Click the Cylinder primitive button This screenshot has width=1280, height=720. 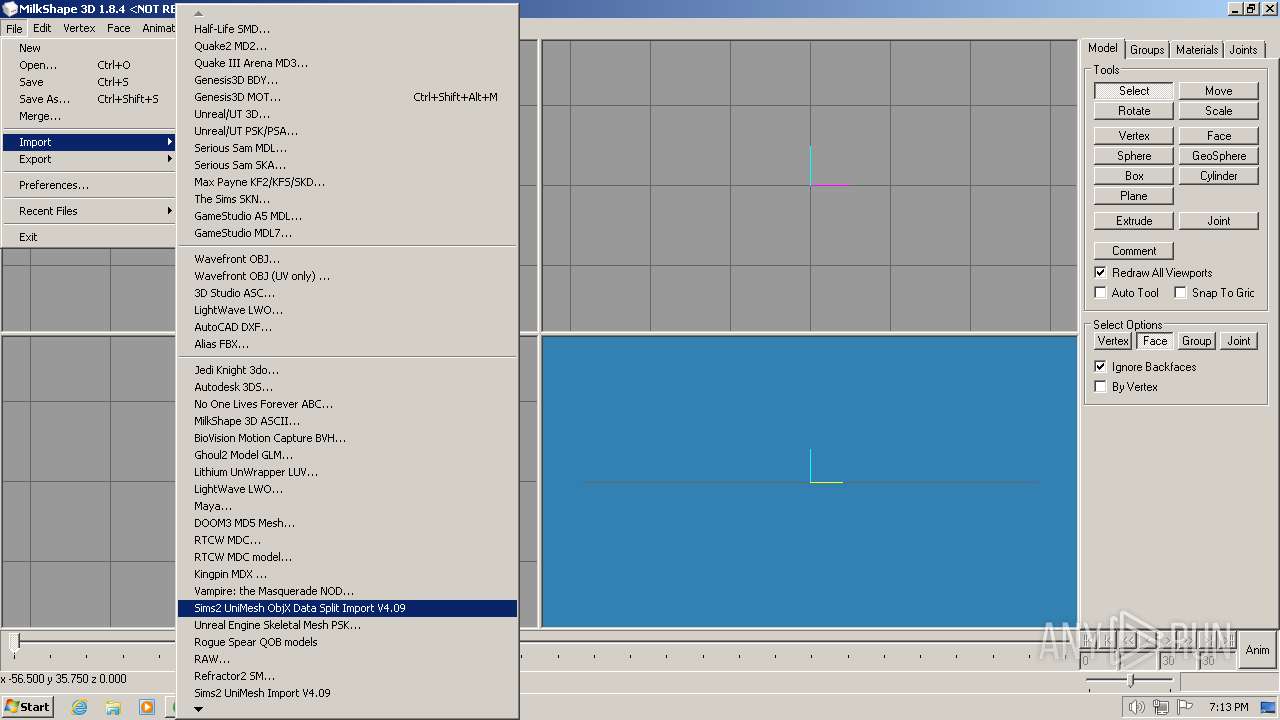point(1218,176)
